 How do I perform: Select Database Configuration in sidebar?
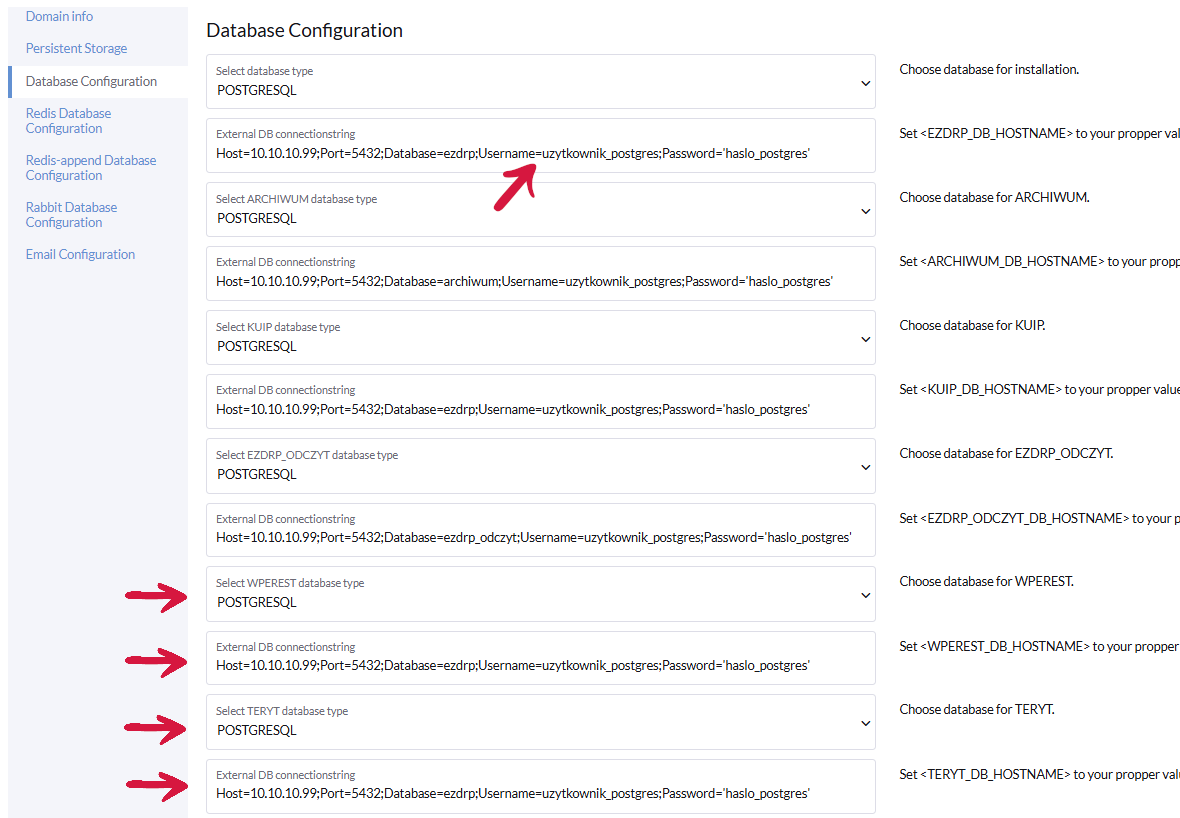coord(91,81)
